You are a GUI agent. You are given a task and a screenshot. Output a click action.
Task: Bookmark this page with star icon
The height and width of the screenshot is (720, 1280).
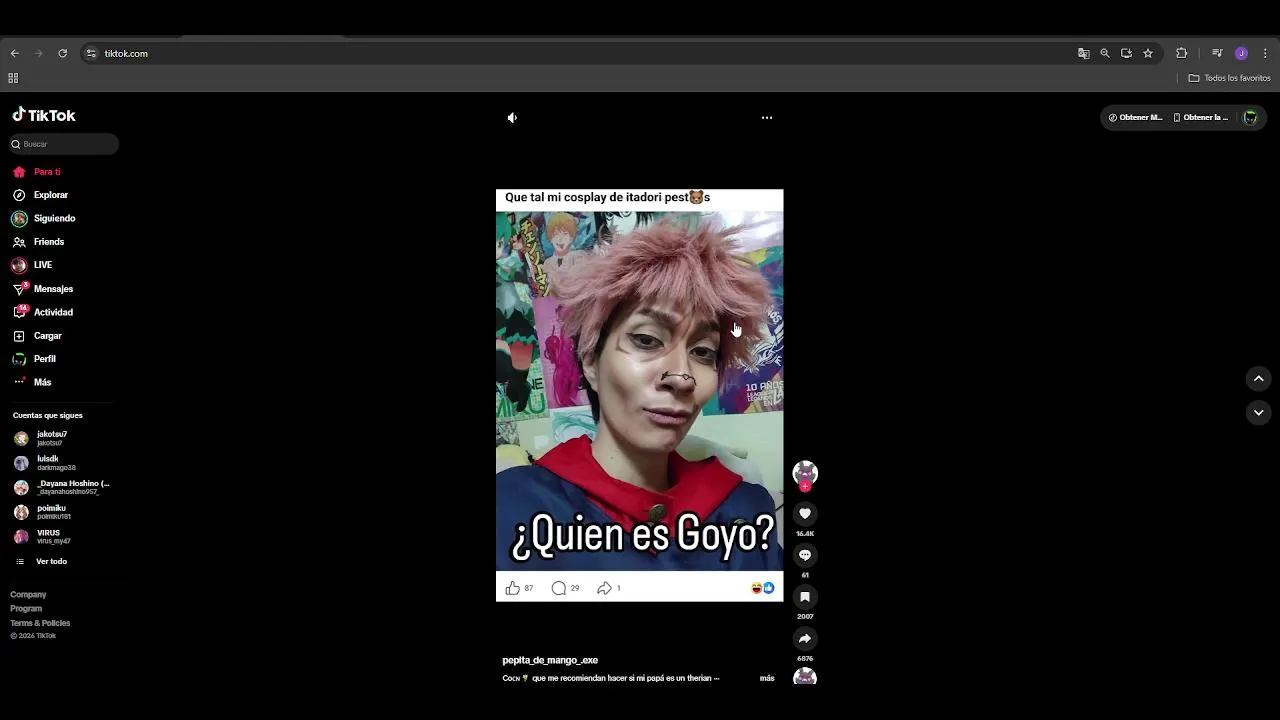(1148, 54)
